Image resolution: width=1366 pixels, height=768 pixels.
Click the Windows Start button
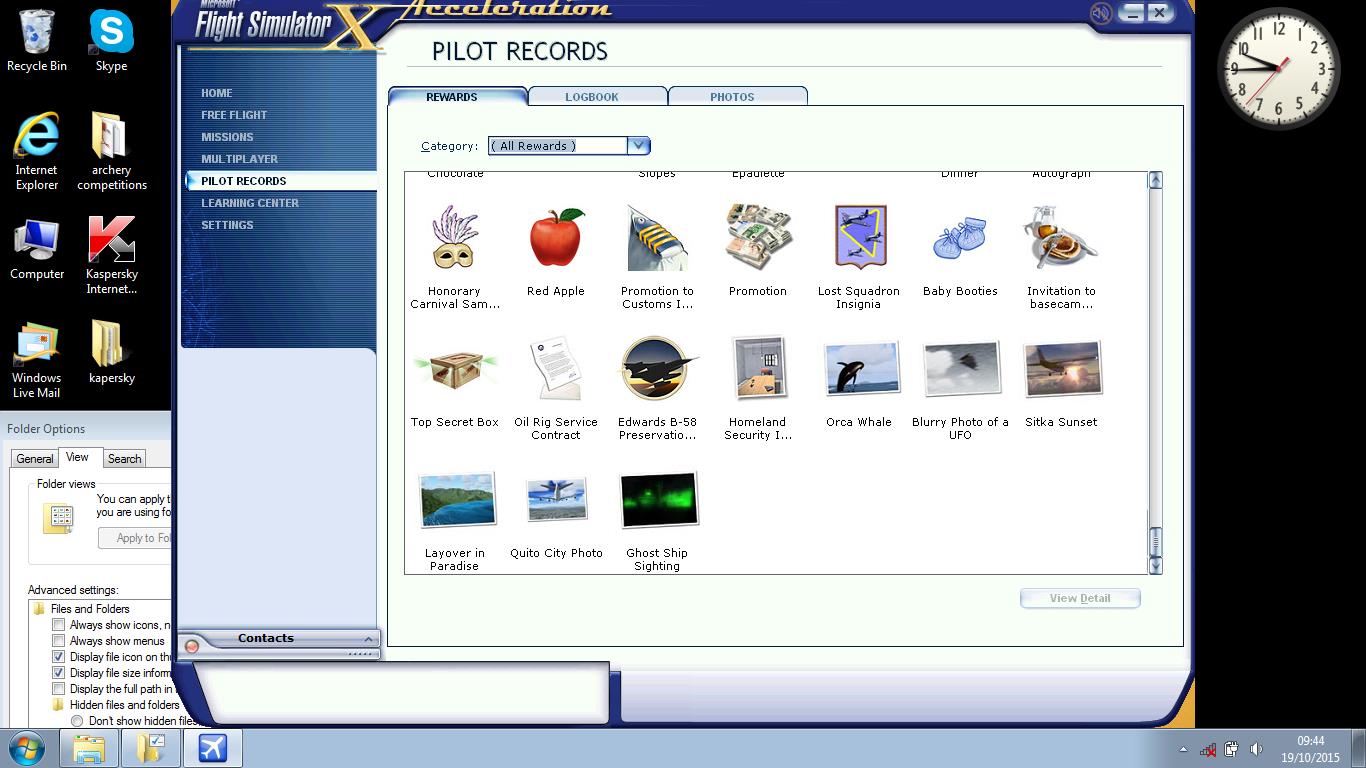(26, 748)
